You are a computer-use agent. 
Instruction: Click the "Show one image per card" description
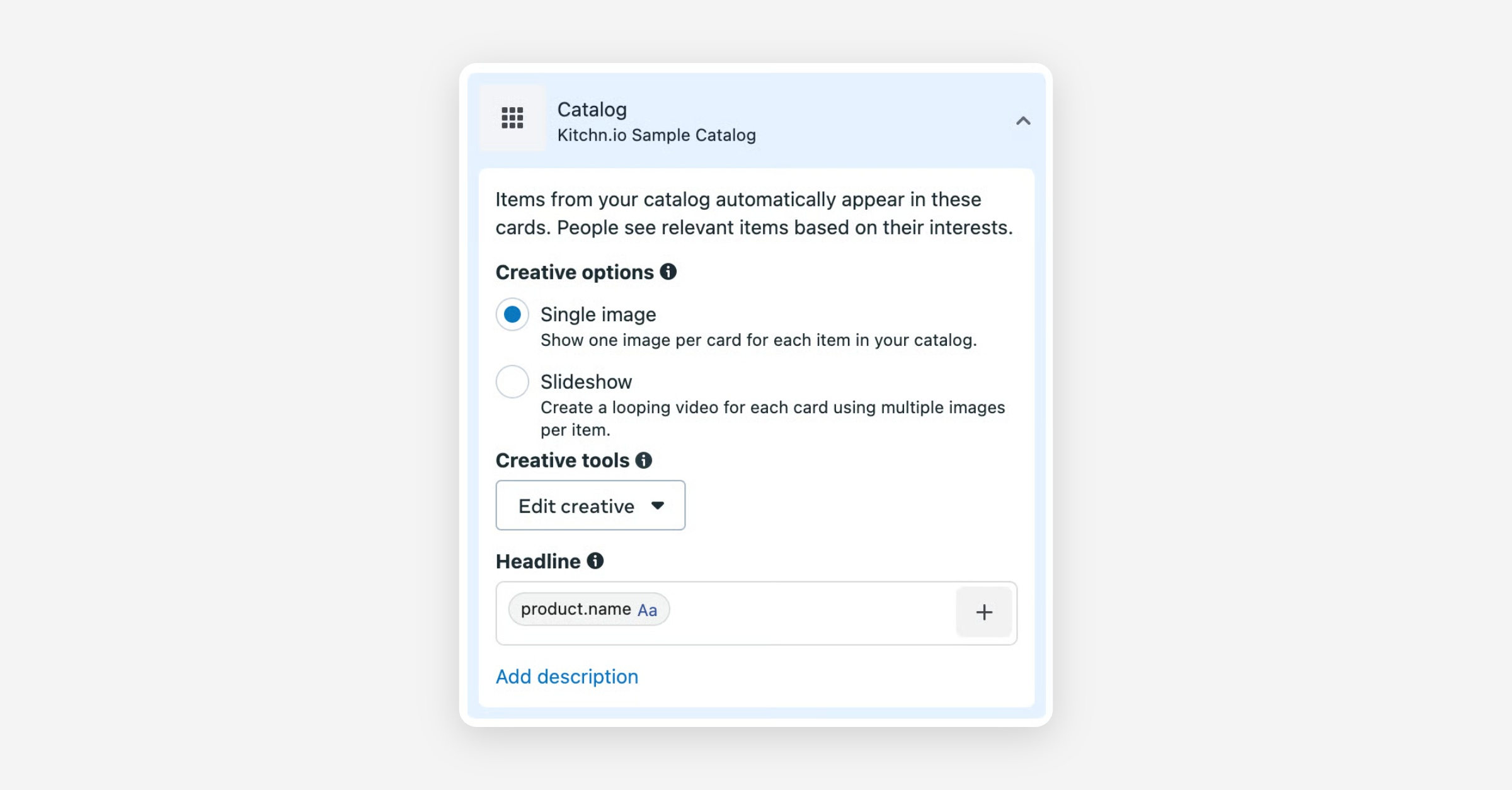click(x=758, y=340)
